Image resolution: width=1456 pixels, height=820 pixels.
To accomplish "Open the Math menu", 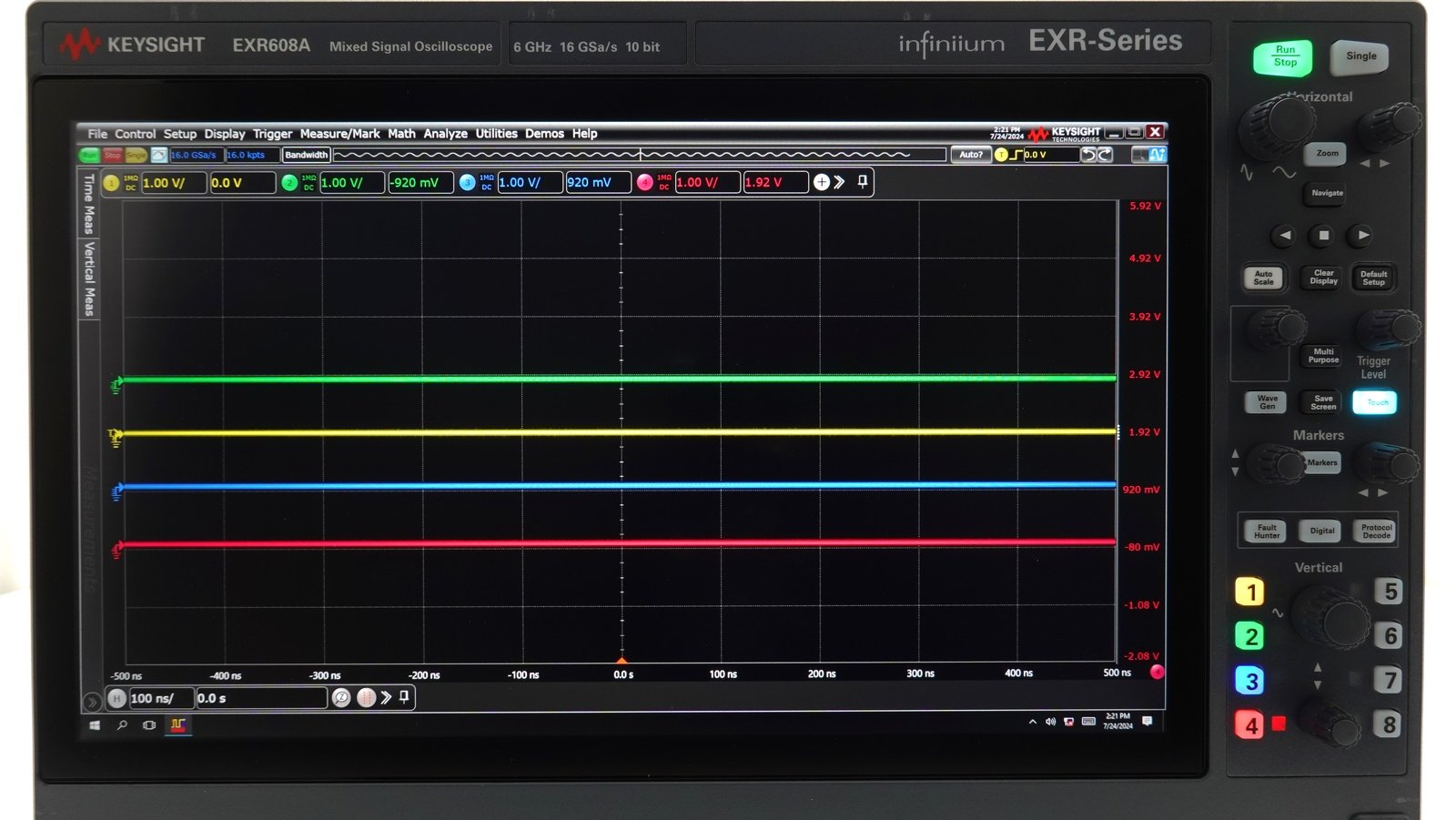I will pyautogui.click(x=401, y=134).
